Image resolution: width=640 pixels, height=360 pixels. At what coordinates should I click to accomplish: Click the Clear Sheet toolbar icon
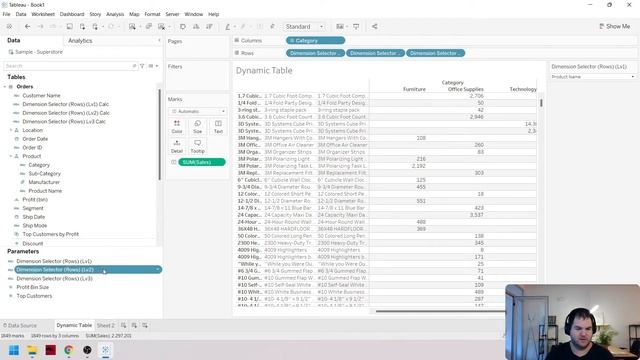(162, 27)
